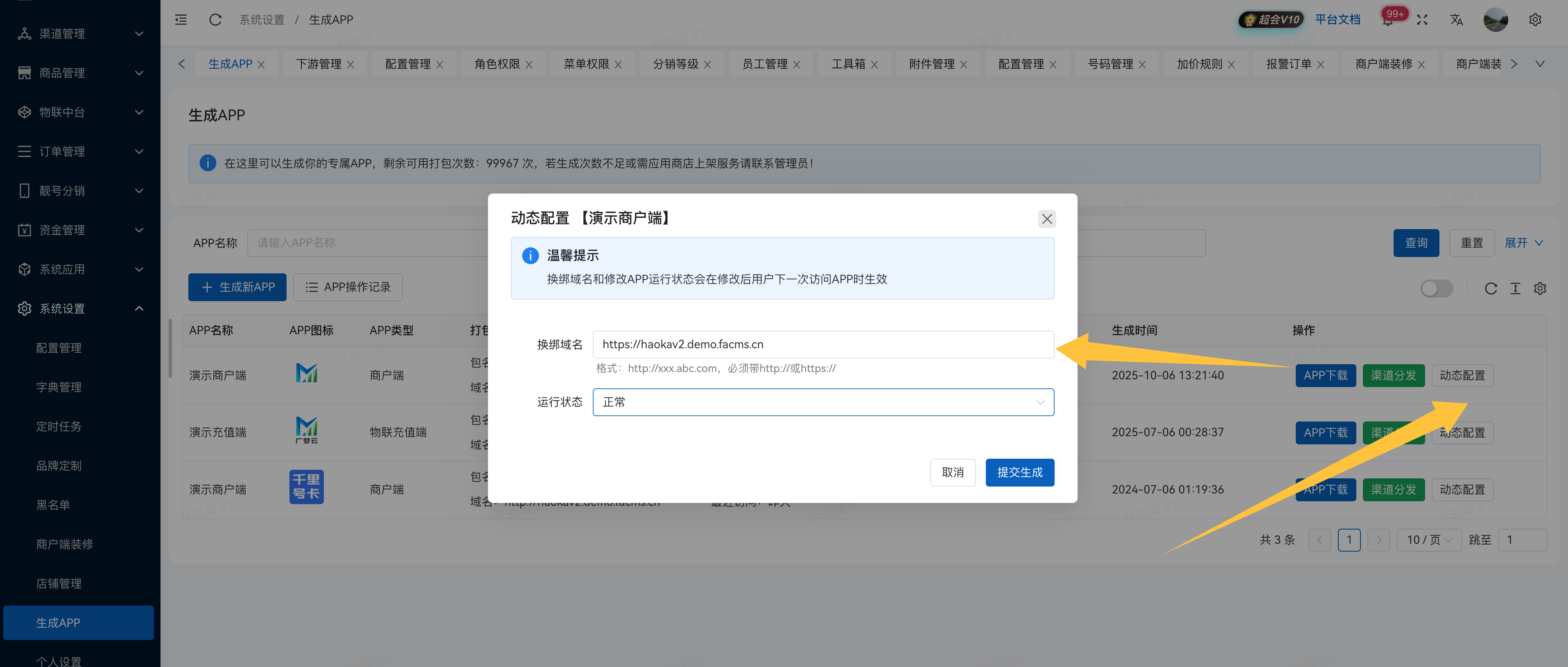Viewport: 1568px width, 667px height.
Task: Open table column settings gear icon
Action: [x=1541, y=288]
